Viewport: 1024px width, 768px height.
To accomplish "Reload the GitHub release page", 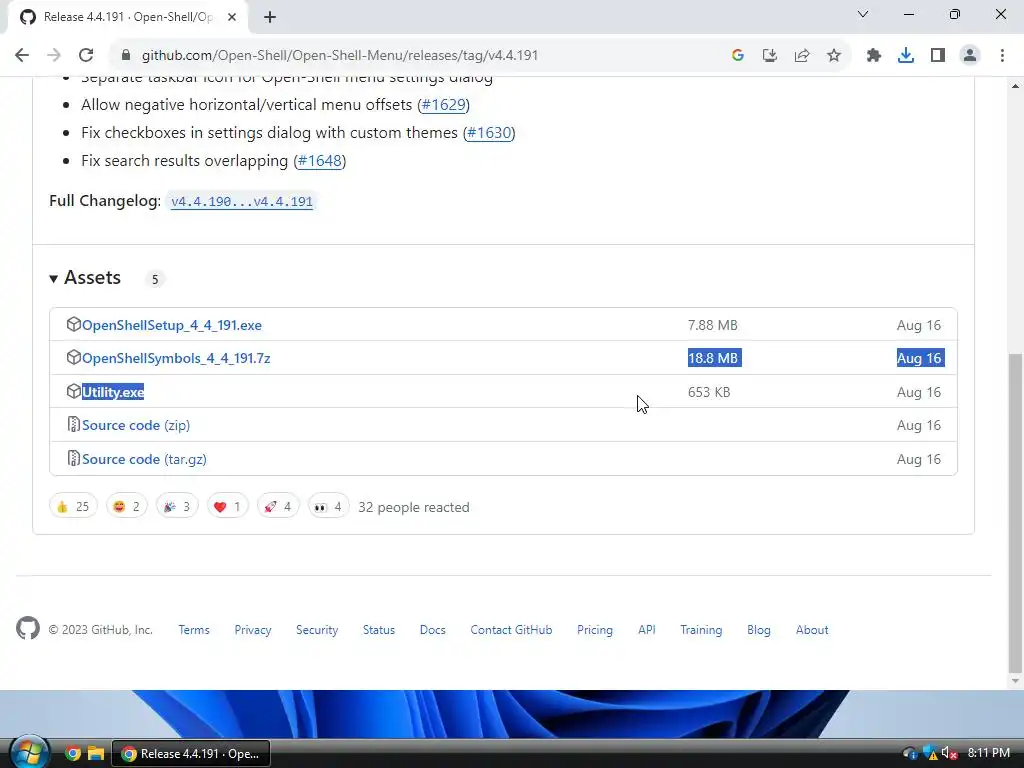I will click(86, 56).
